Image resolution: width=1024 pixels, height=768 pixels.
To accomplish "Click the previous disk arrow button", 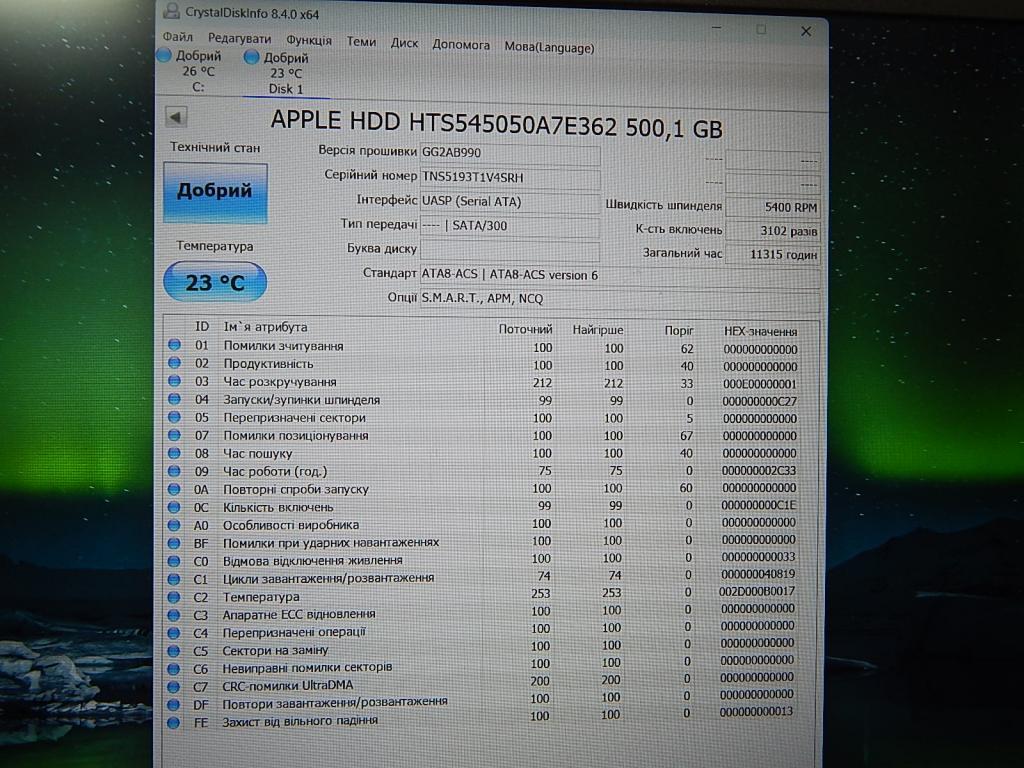I will pos(176,118).
